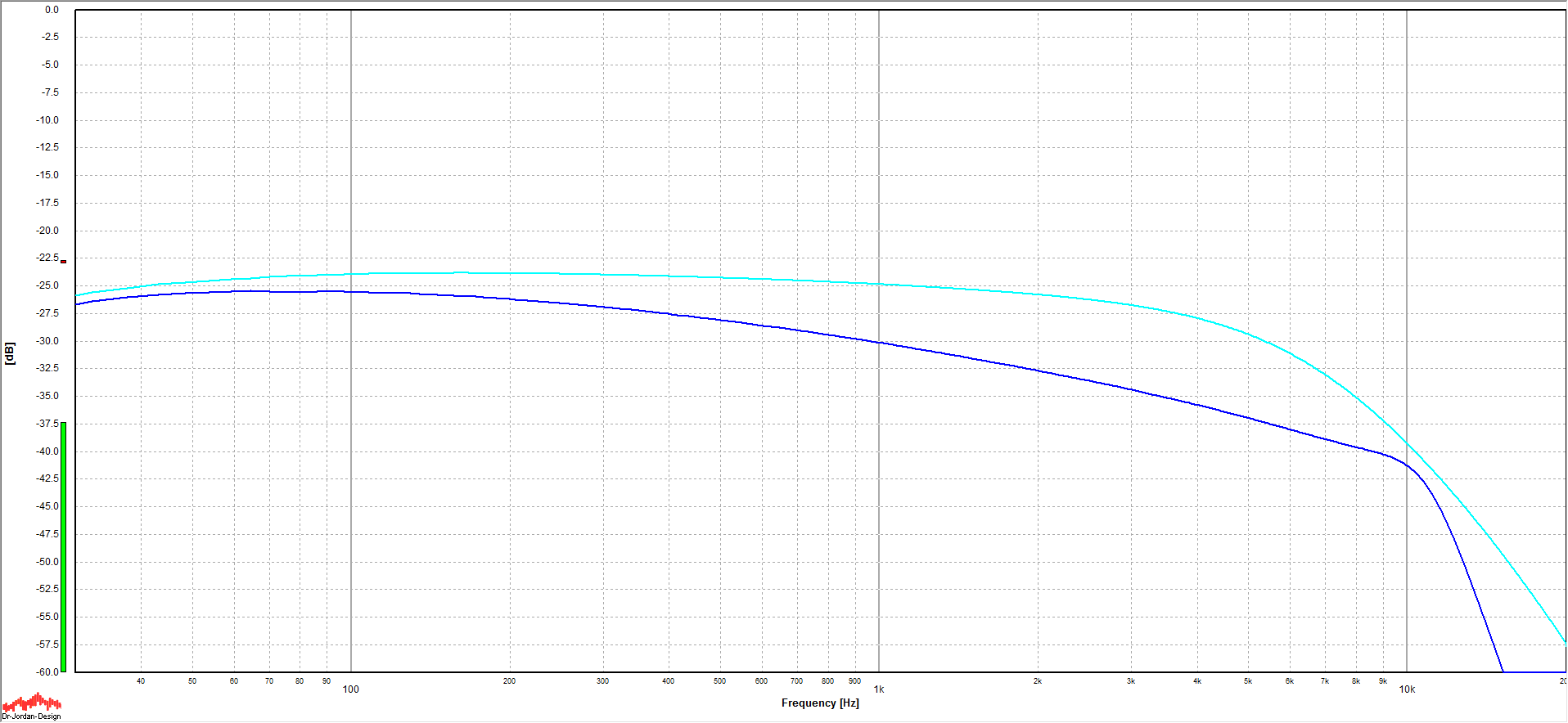Click the 40 frequency tick label

pyautogui.click(x=140, y=681)
